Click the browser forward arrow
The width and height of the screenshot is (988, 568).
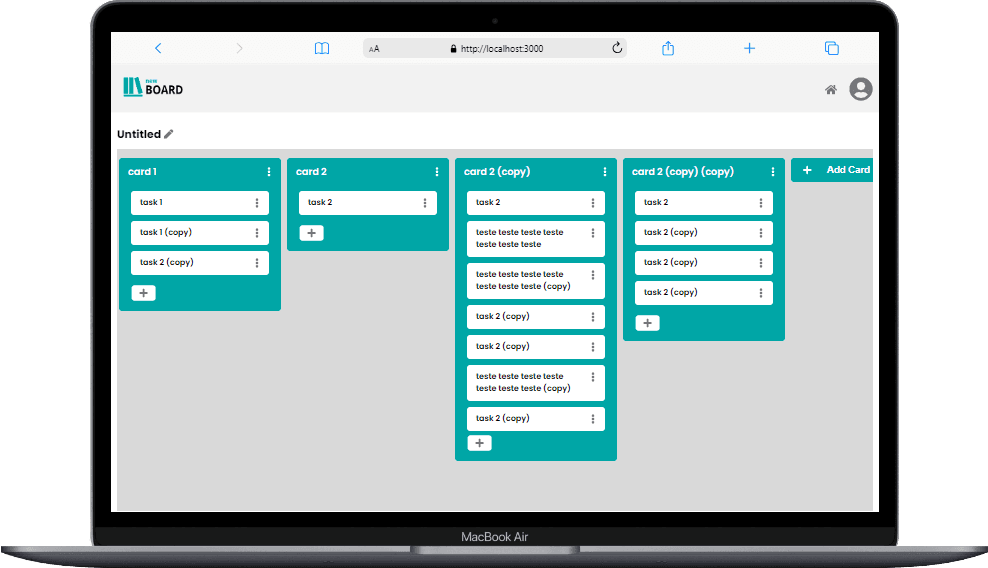pyautogui.click(x=239, y=48)
